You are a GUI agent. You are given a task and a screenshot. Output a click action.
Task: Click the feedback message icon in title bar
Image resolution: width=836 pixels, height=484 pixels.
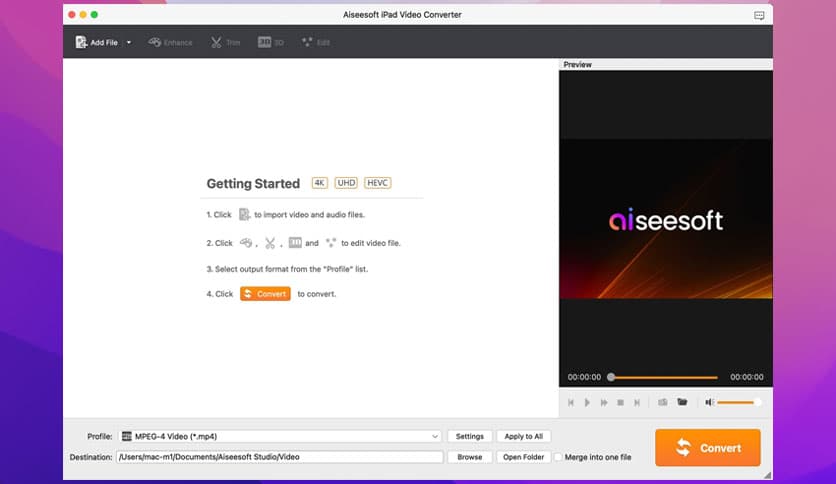759,15
